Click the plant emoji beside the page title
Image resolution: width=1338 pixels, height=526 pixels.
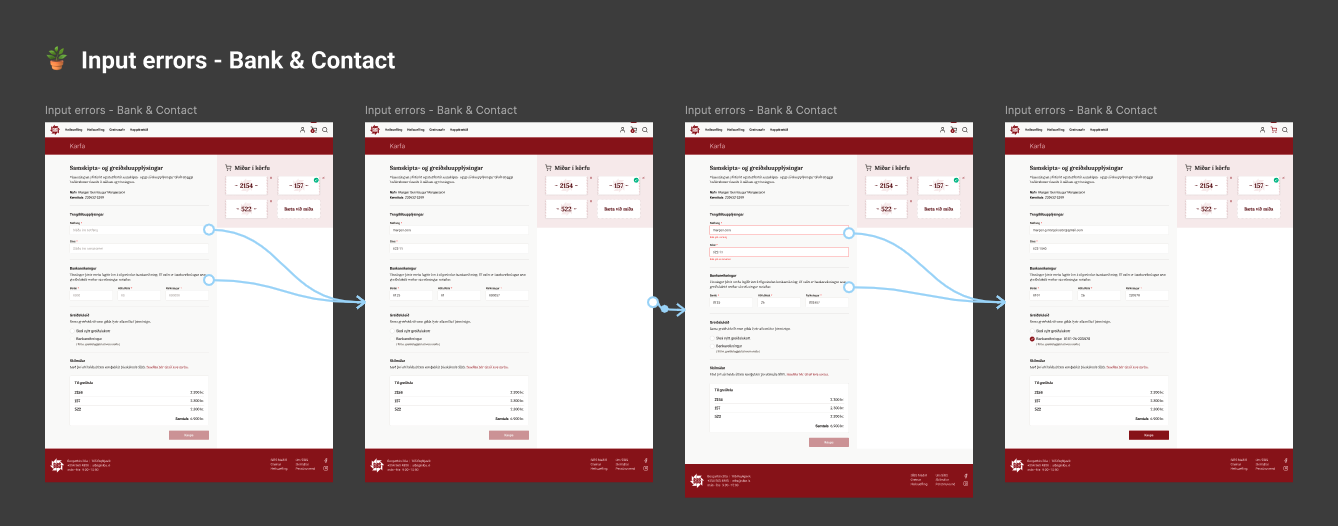(57, 60)
